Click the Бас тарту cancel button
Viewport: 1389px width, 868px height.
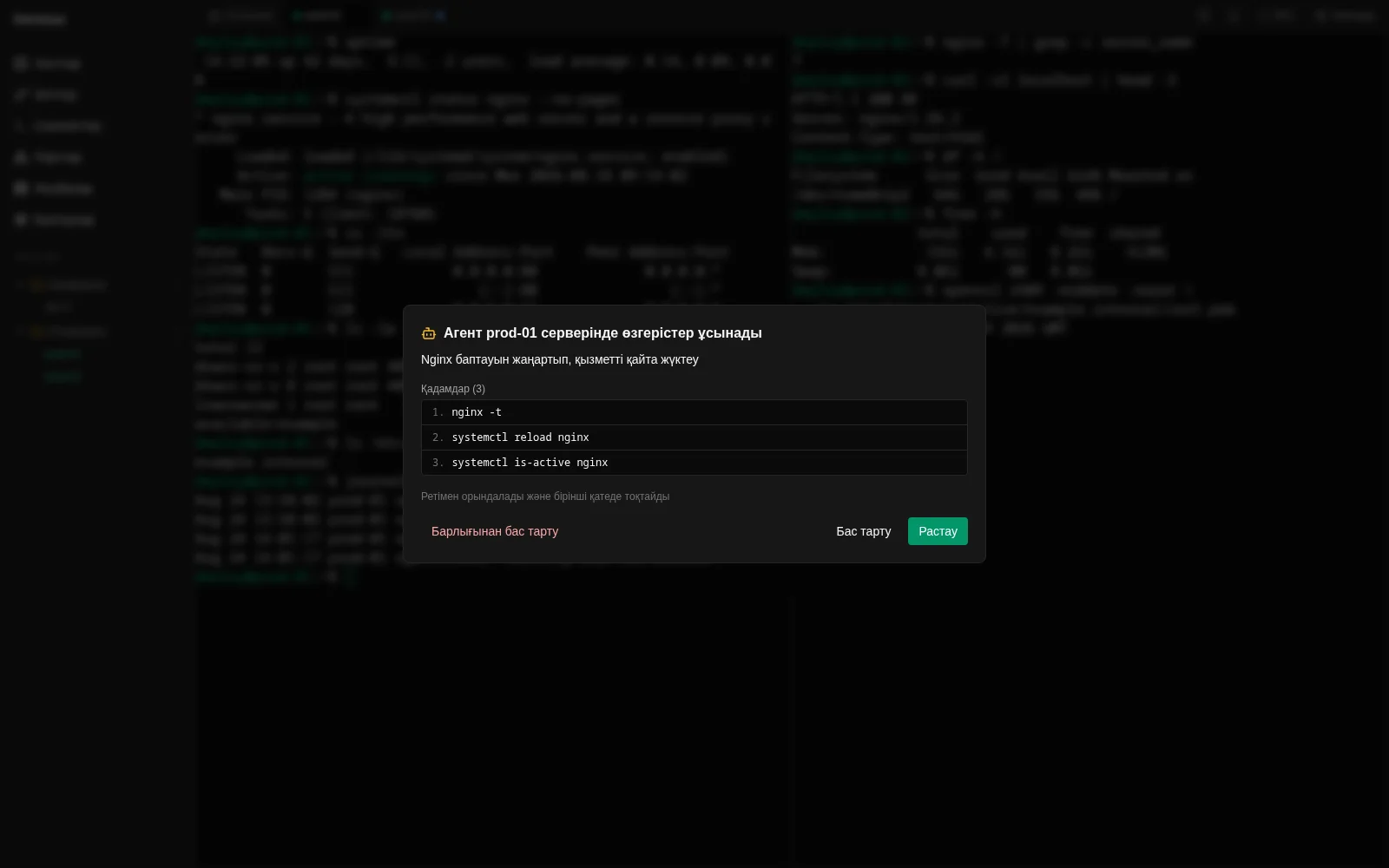pyautogui.click(x=863, y=531)
